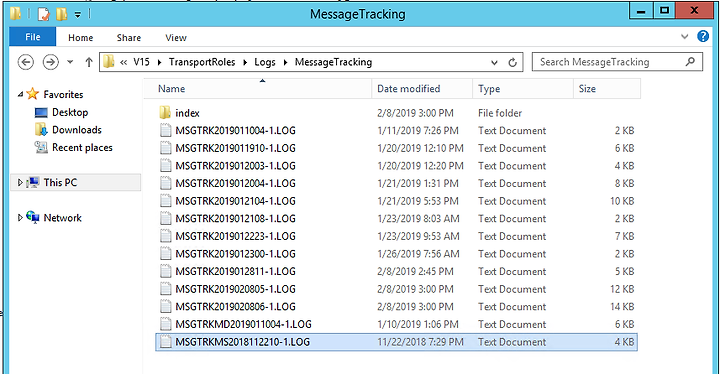Click the MessageTracking breadcrumb segment
The image size is (720, 374).
click(333, 62)
